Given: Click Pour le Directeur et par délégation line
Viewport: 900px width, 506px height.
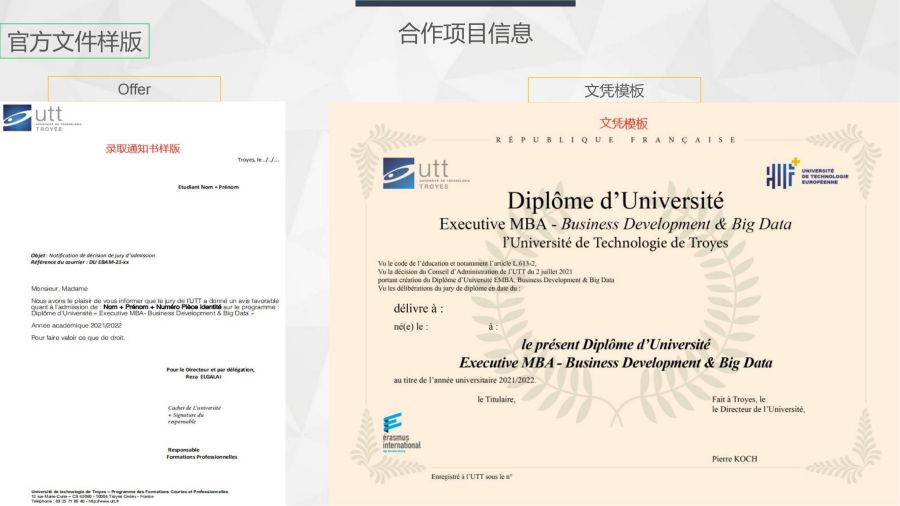Looking at the screenshot, I should point(210,370).
